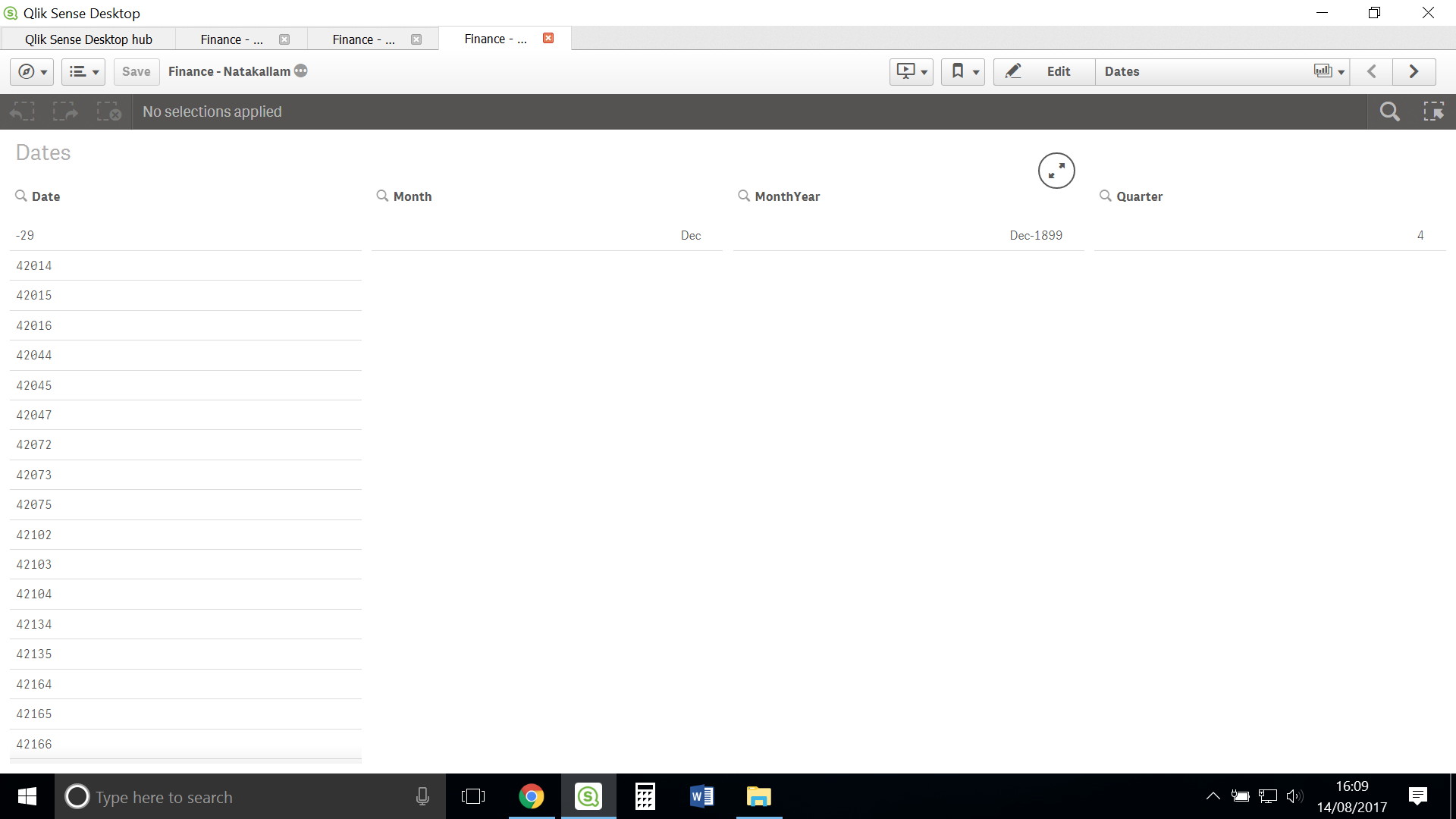This screenshot has width=1456, height=819.
Task: Click the Save button
Action: [136, 71]
